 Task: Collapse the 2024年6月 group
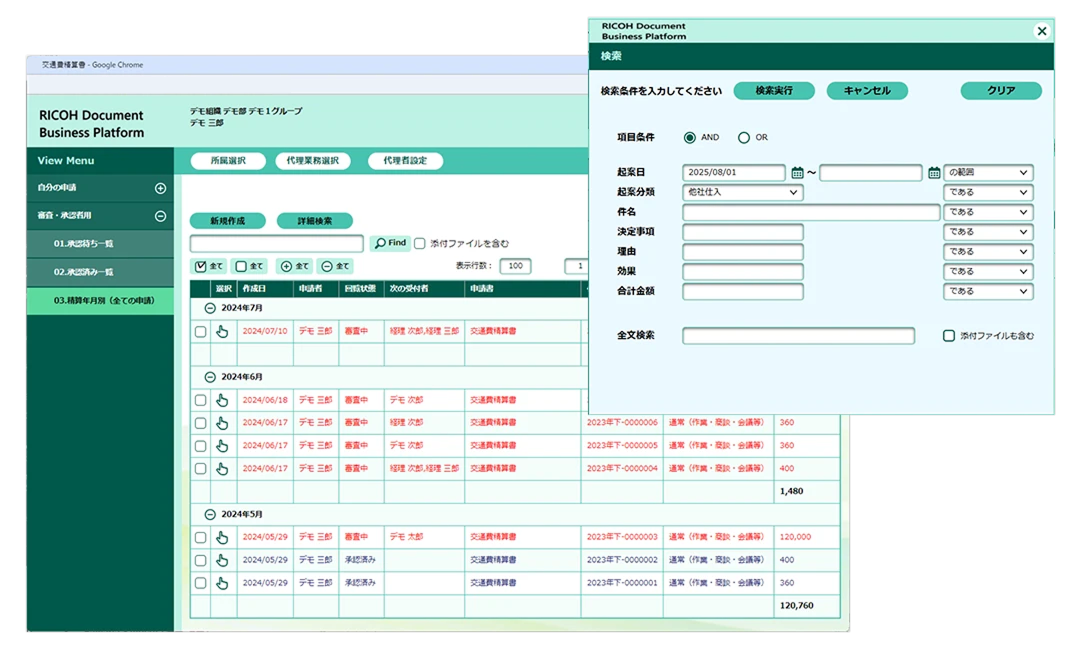210,377
